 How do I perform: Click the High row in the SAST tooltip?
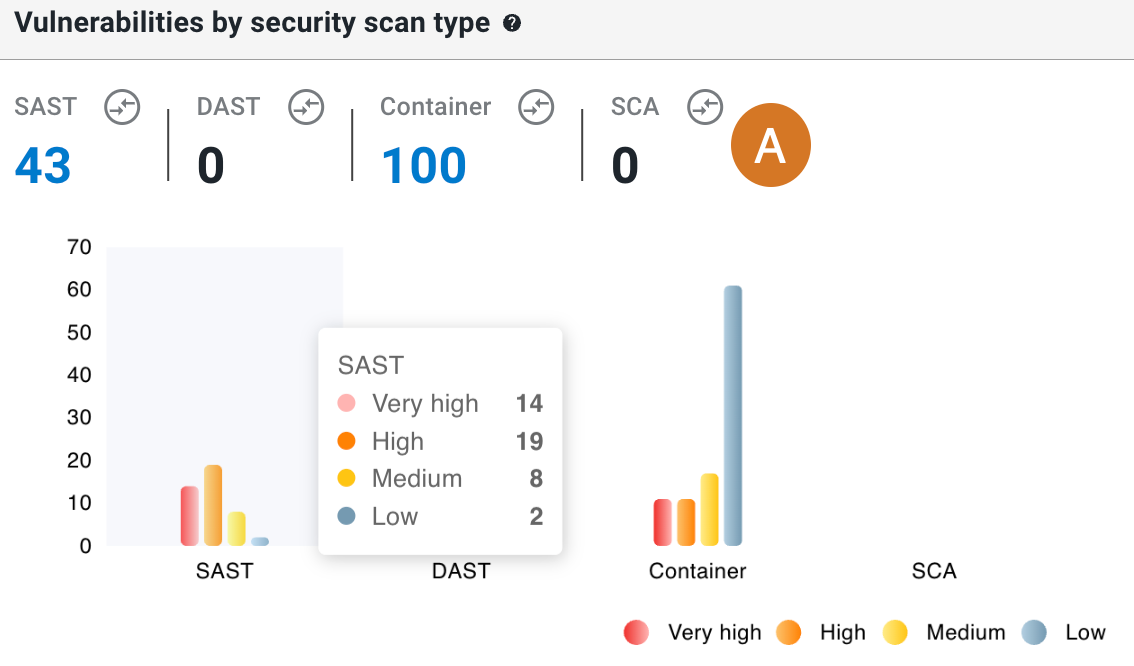440,441
